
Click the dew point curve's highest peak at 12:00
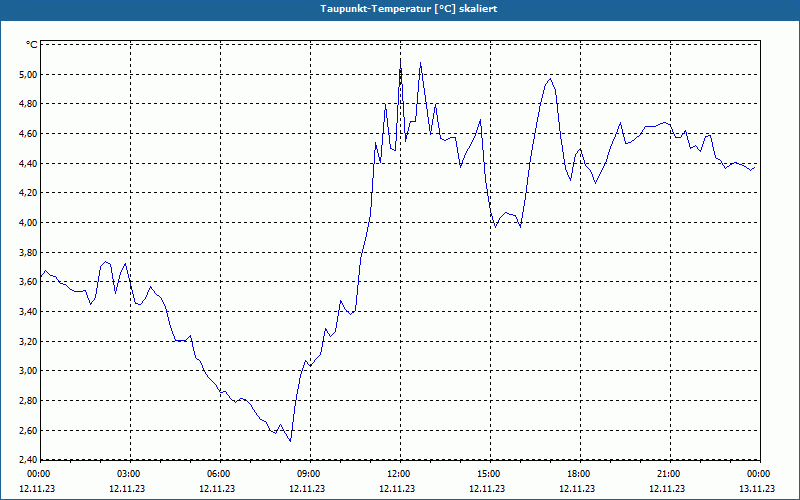pyautogui.click(x=401, y=60)
